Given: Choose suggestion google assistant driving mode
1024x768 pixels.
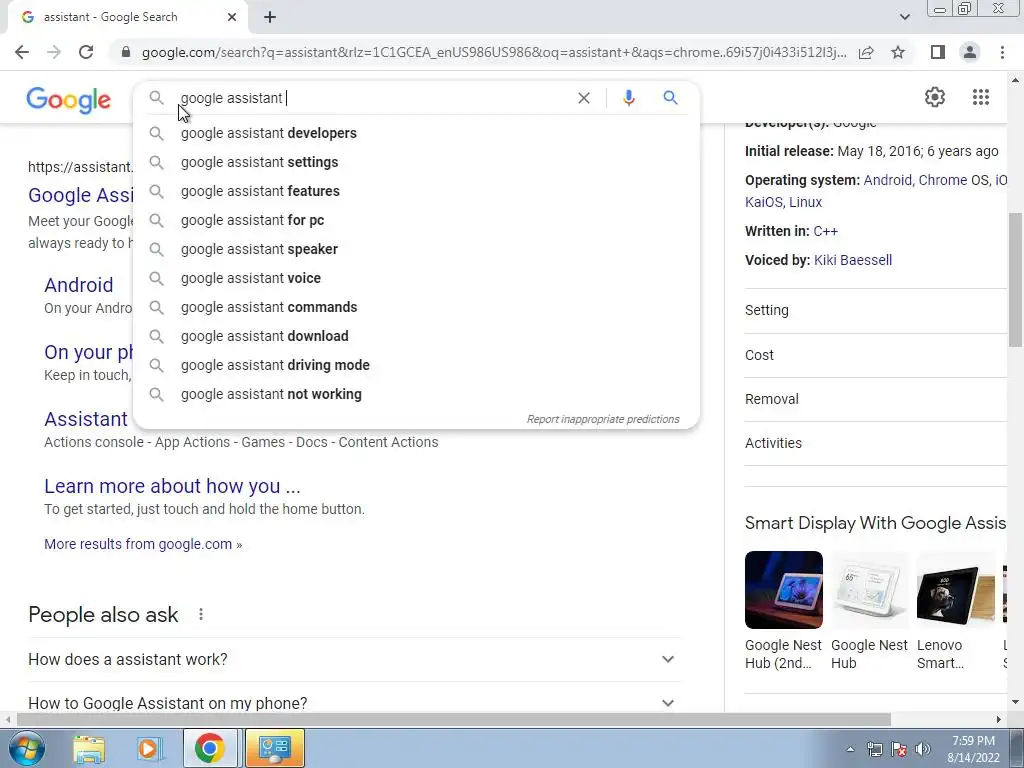Looking at the screenshot, I should point(416,365).
